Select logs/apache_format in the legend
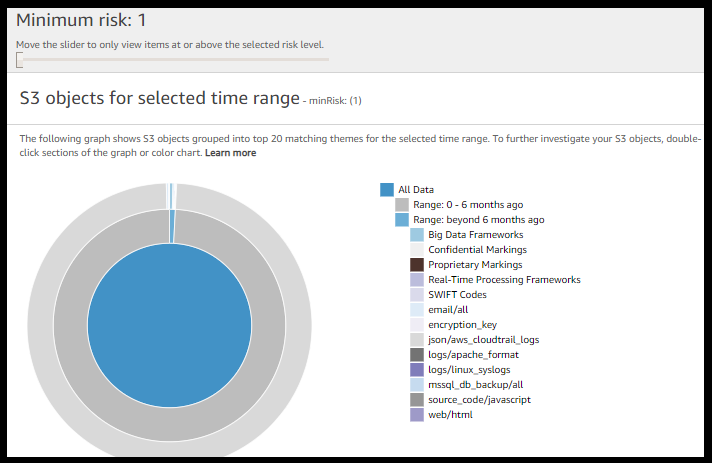This screenshot has width=712, height=463. pos(473,355)
